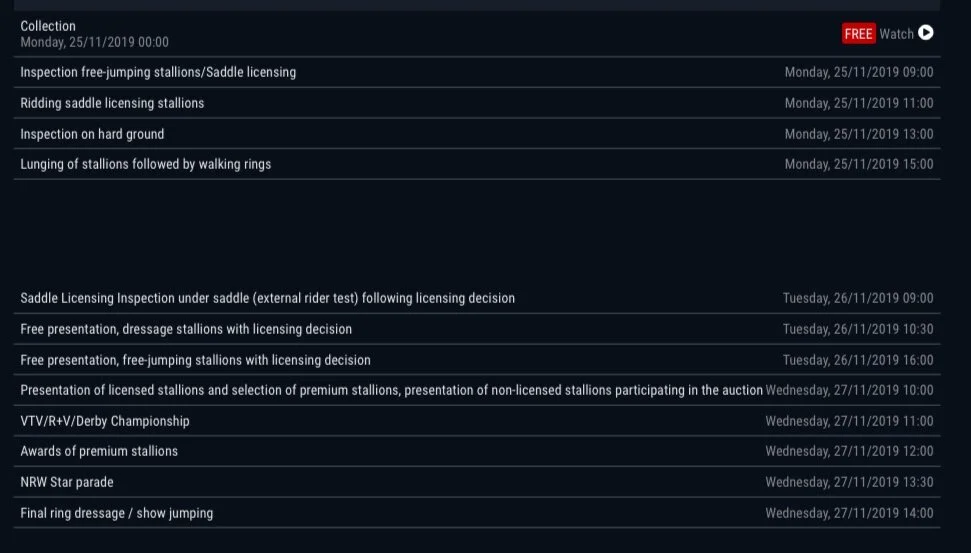This screenshot has width=971, height=553.
Task: Select NRW Star parade entry
Action: [477, 482]
